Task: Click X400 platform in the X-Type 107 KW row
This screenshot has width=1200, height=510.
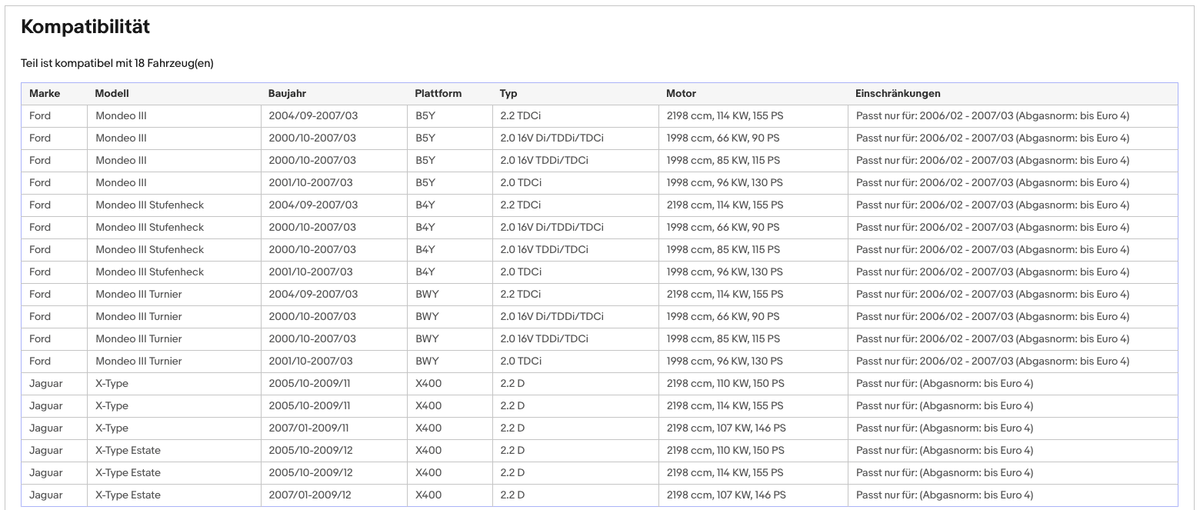Action: 428,428
